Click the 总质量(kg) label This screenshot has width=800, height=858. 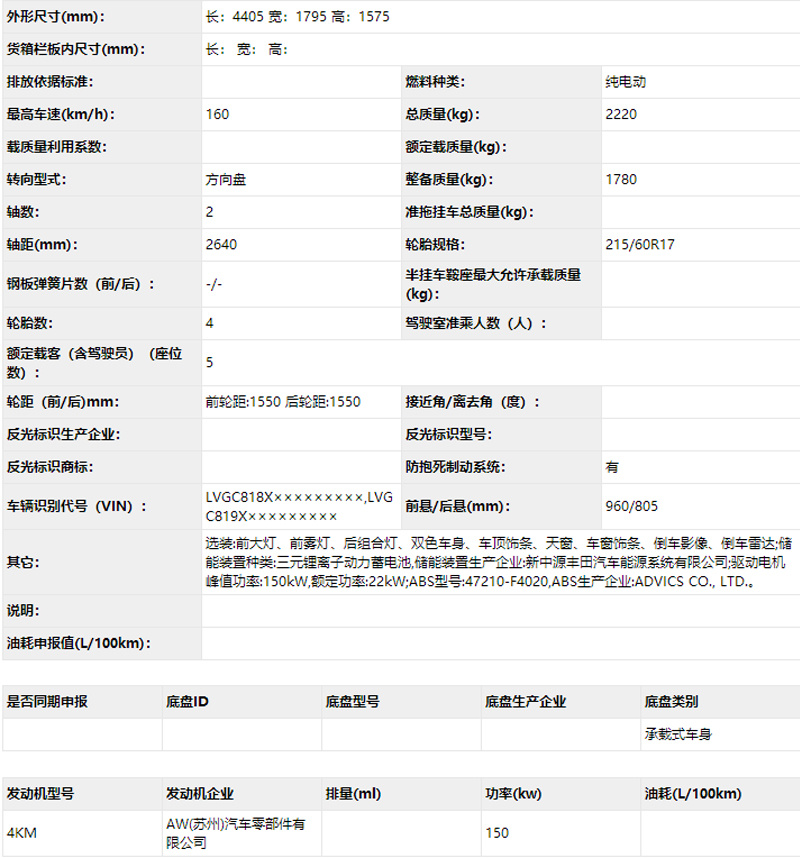tap(442, 114)
